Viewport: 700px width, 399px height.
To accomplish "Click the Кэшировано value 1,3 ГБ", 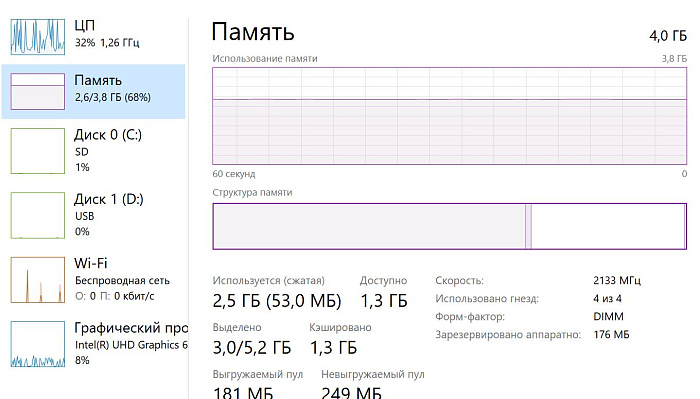I will point(333,348).
